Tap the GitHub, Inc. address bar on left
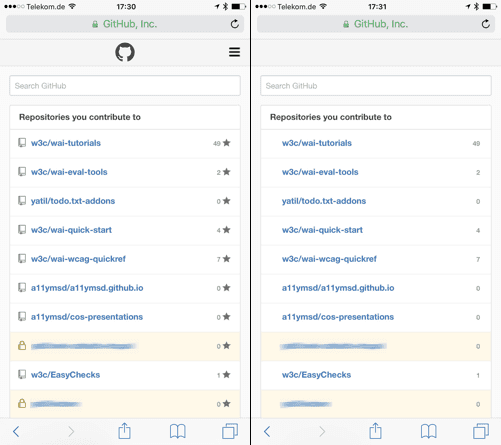The height and width of the screenshot is (445, 501). [125, 24]
